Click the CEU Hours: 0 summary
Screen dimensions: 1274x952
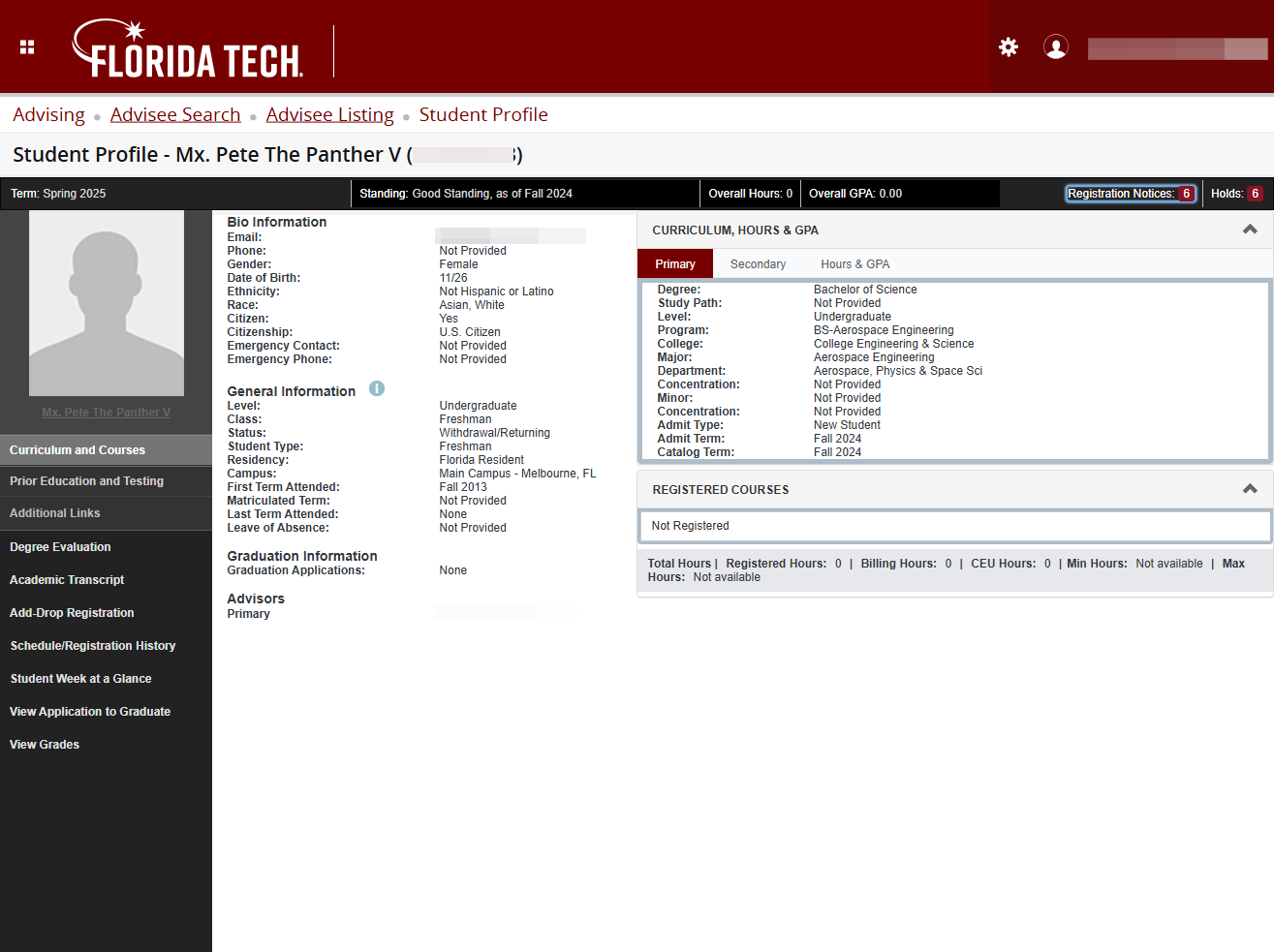pyautogui.click(x=1011, y=564)
